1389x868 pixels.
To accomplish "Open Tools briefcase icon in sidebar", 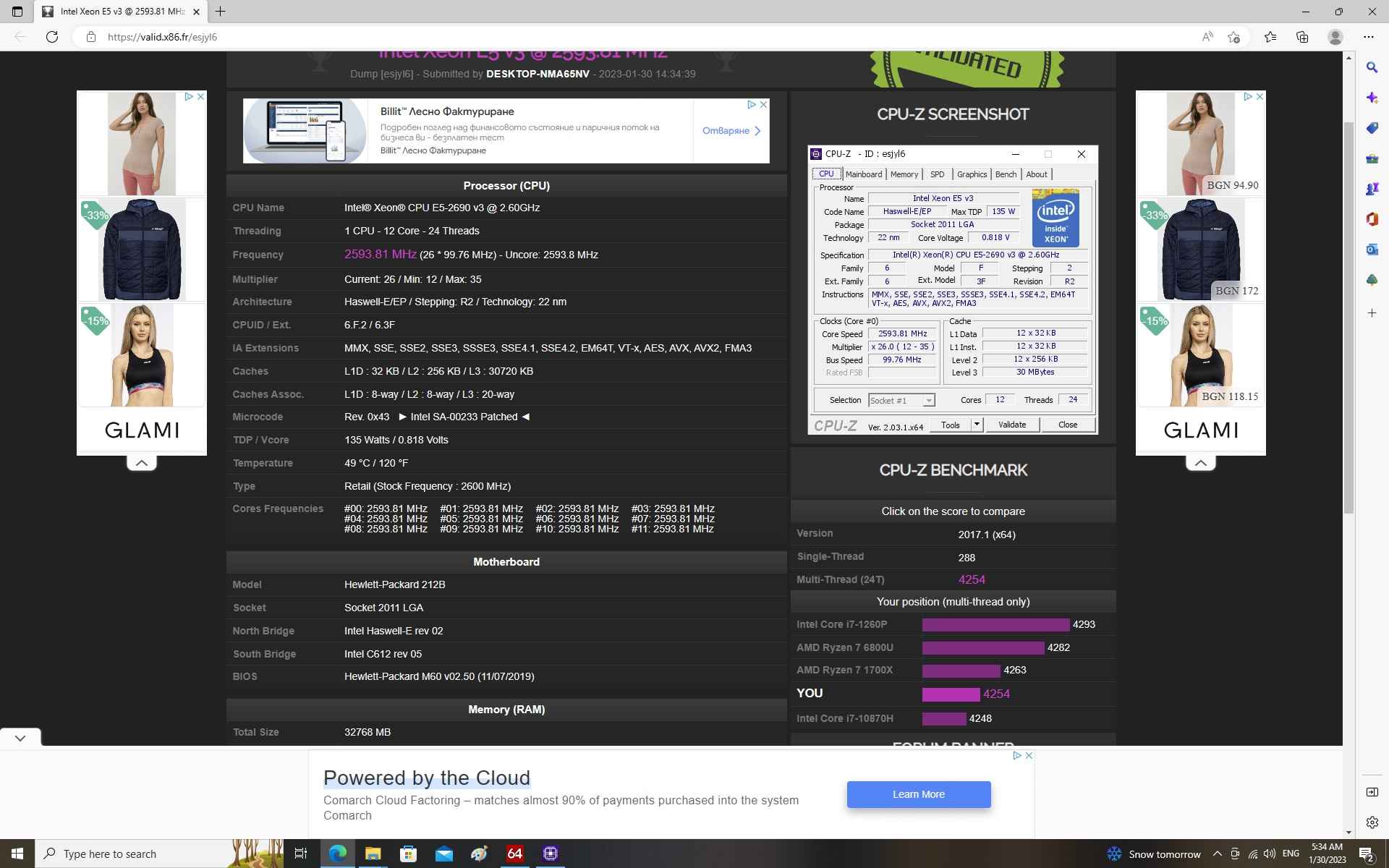I will [1372, 158].
